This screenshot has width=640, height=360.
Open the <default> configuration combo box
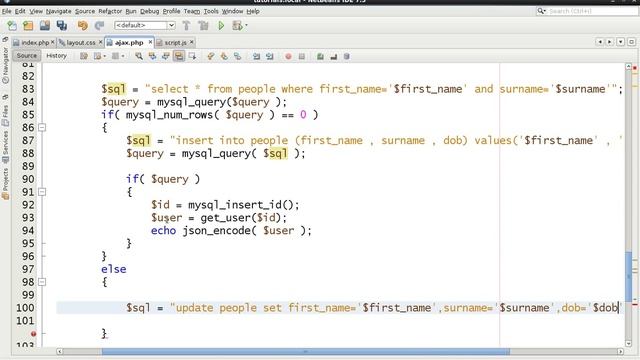144,25
